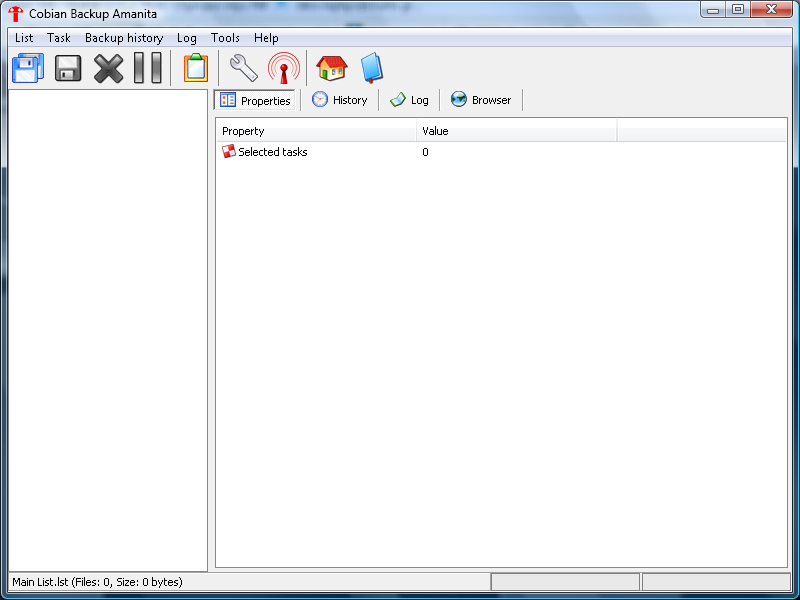Open options with the wrench icon
Image resolution: width=800 pixels, height=600 pixels.
pyautogui.click(x=243, y=68)
